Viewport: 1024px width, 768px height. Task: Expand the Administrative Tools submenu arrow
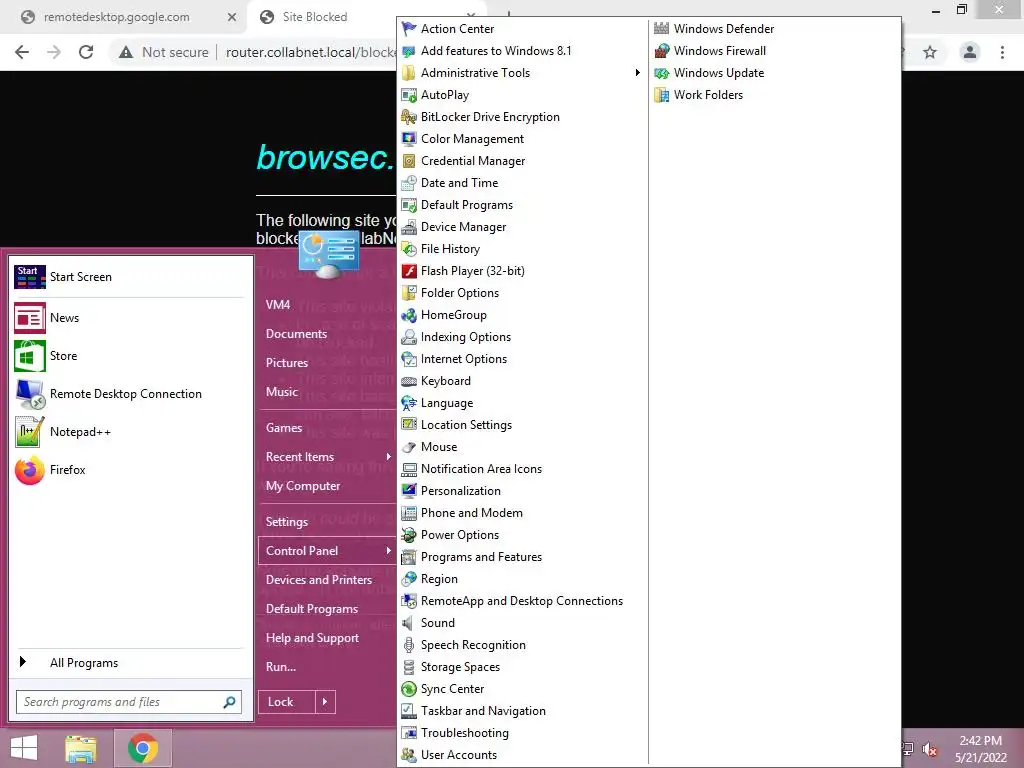tap(637, 72)
